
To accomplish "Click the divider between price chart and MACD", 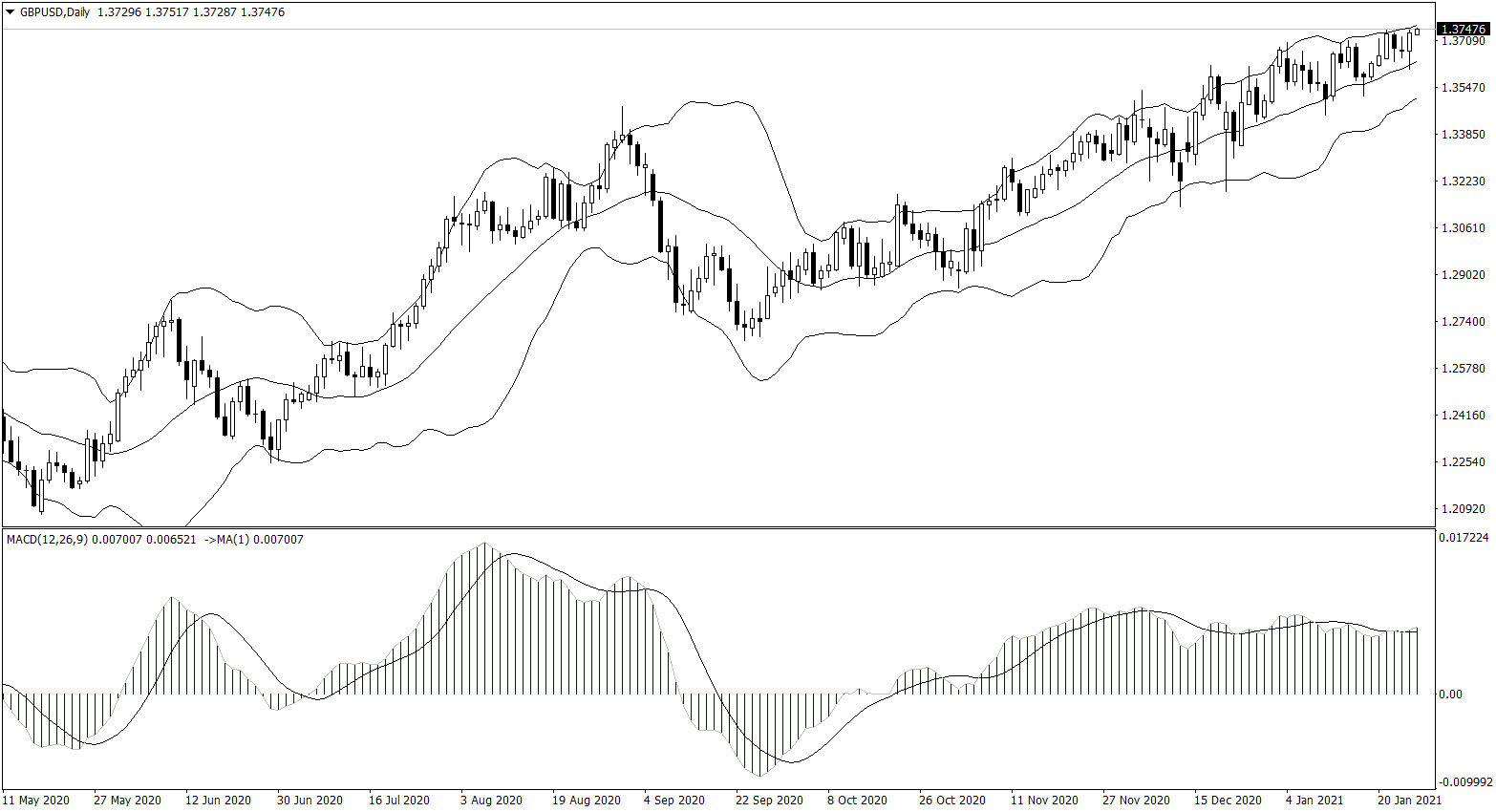I will 716,527.
